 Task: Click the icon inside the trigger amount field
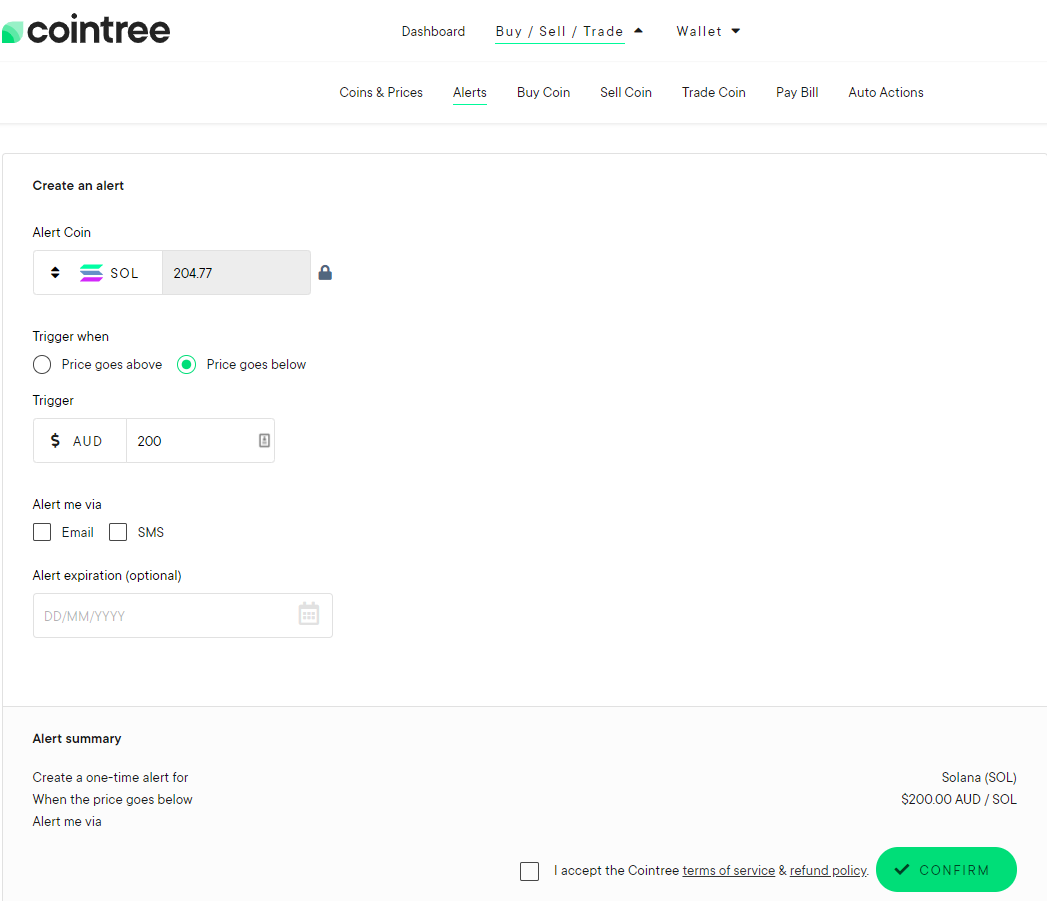(264, 440)
